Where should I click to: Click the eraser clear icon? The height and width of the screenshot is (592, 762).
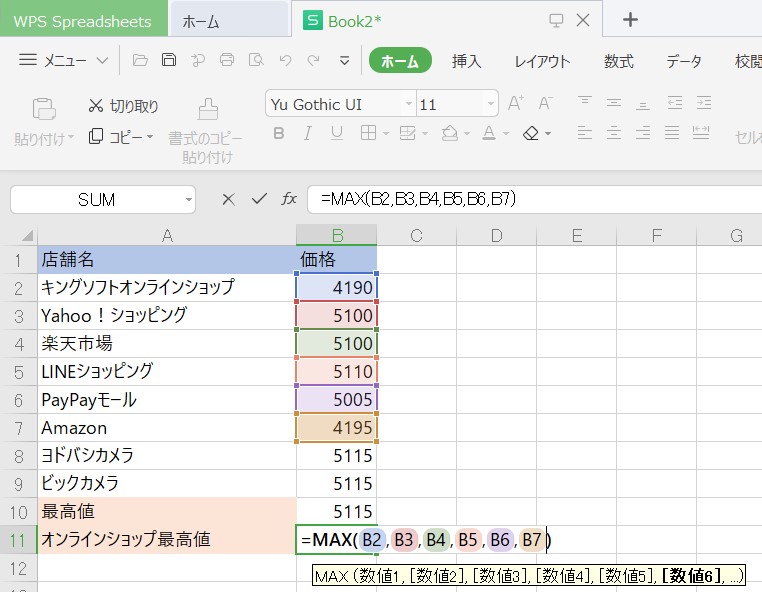point(531,133)
